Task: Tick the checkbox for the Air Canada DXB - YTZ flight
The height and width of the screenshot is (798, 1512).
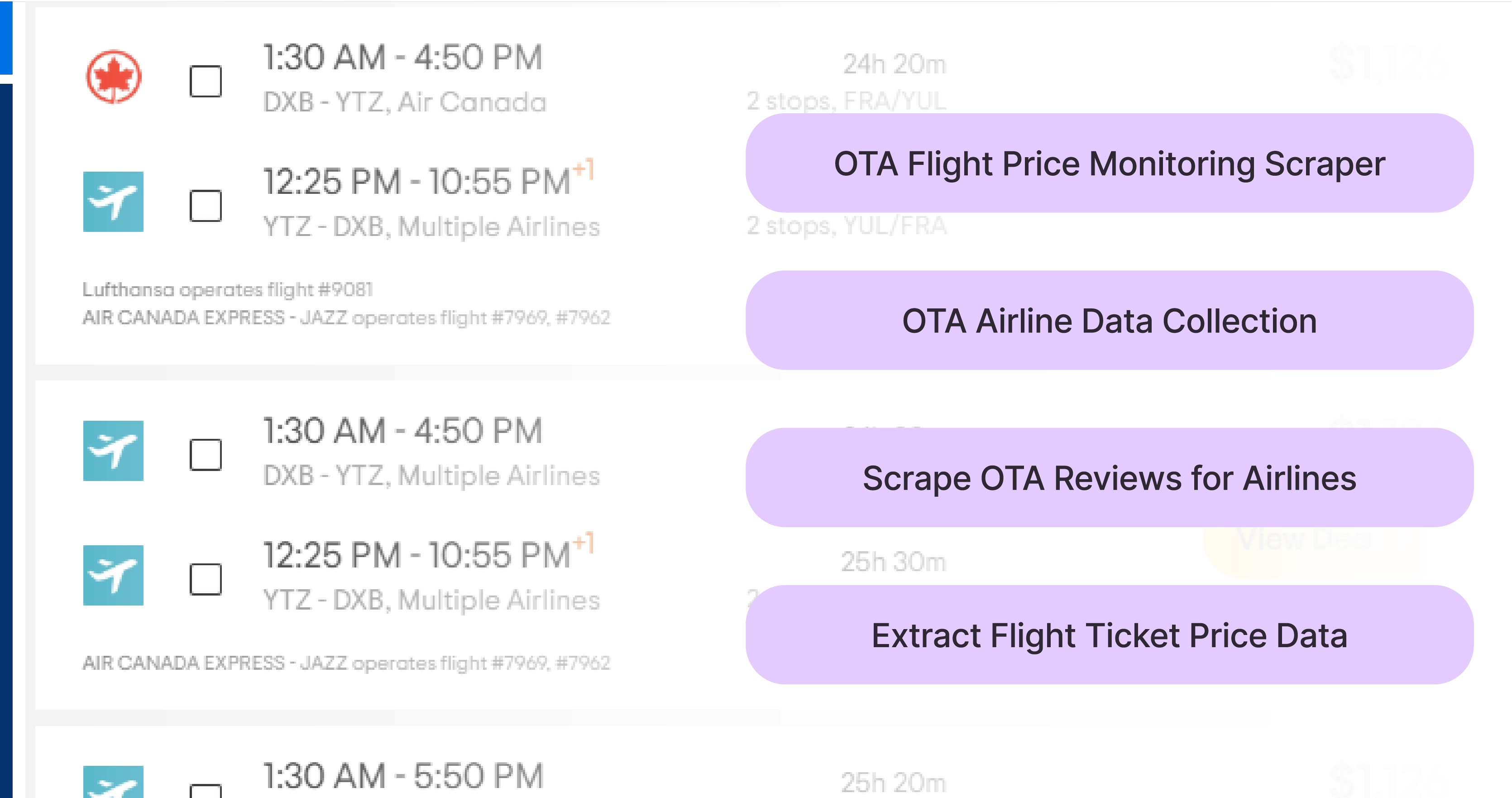Action: coord(206,81)
